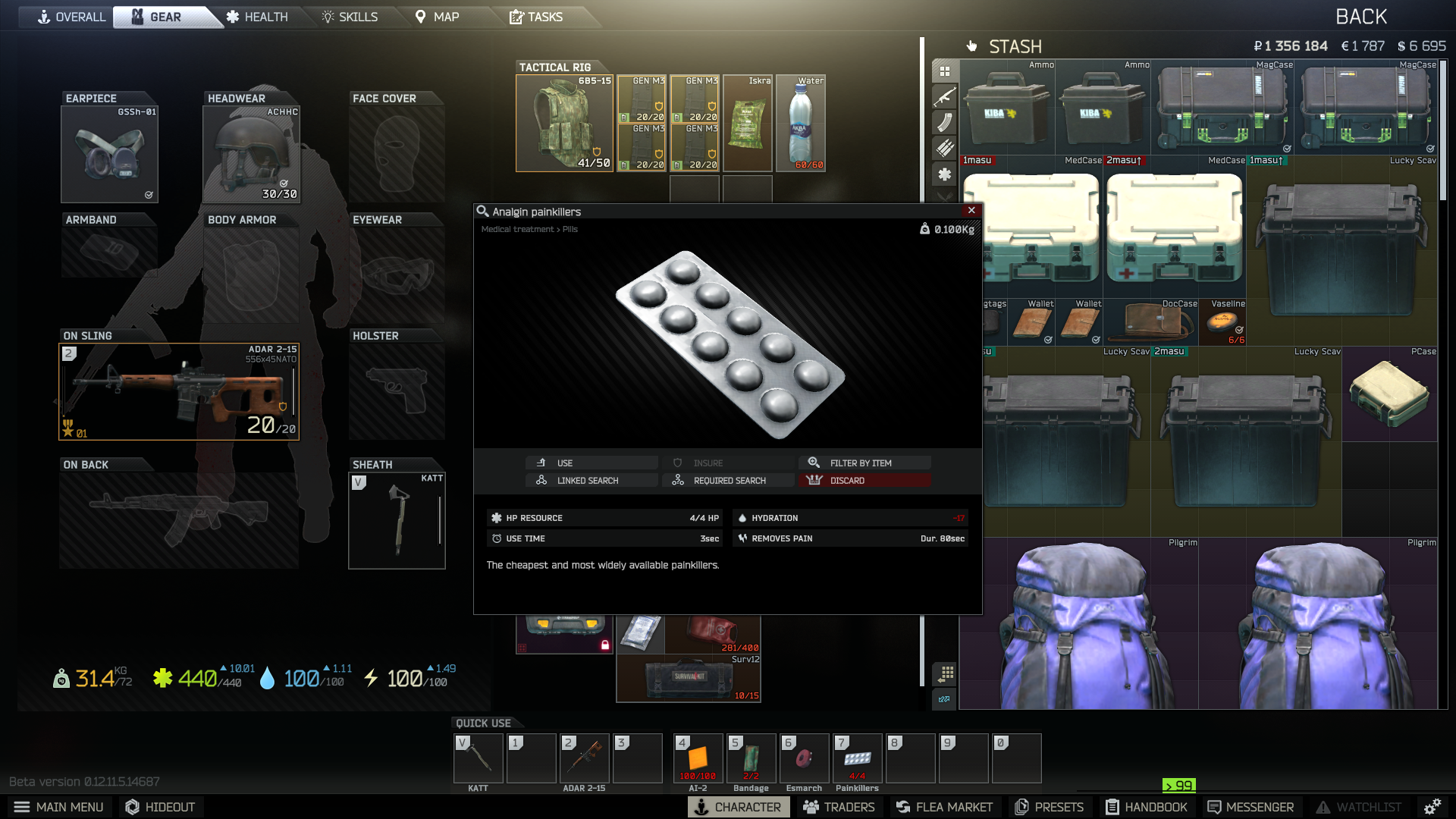The image size is (1456, 819).
Task: Click the BACK button
Action: click(1361, 17)
